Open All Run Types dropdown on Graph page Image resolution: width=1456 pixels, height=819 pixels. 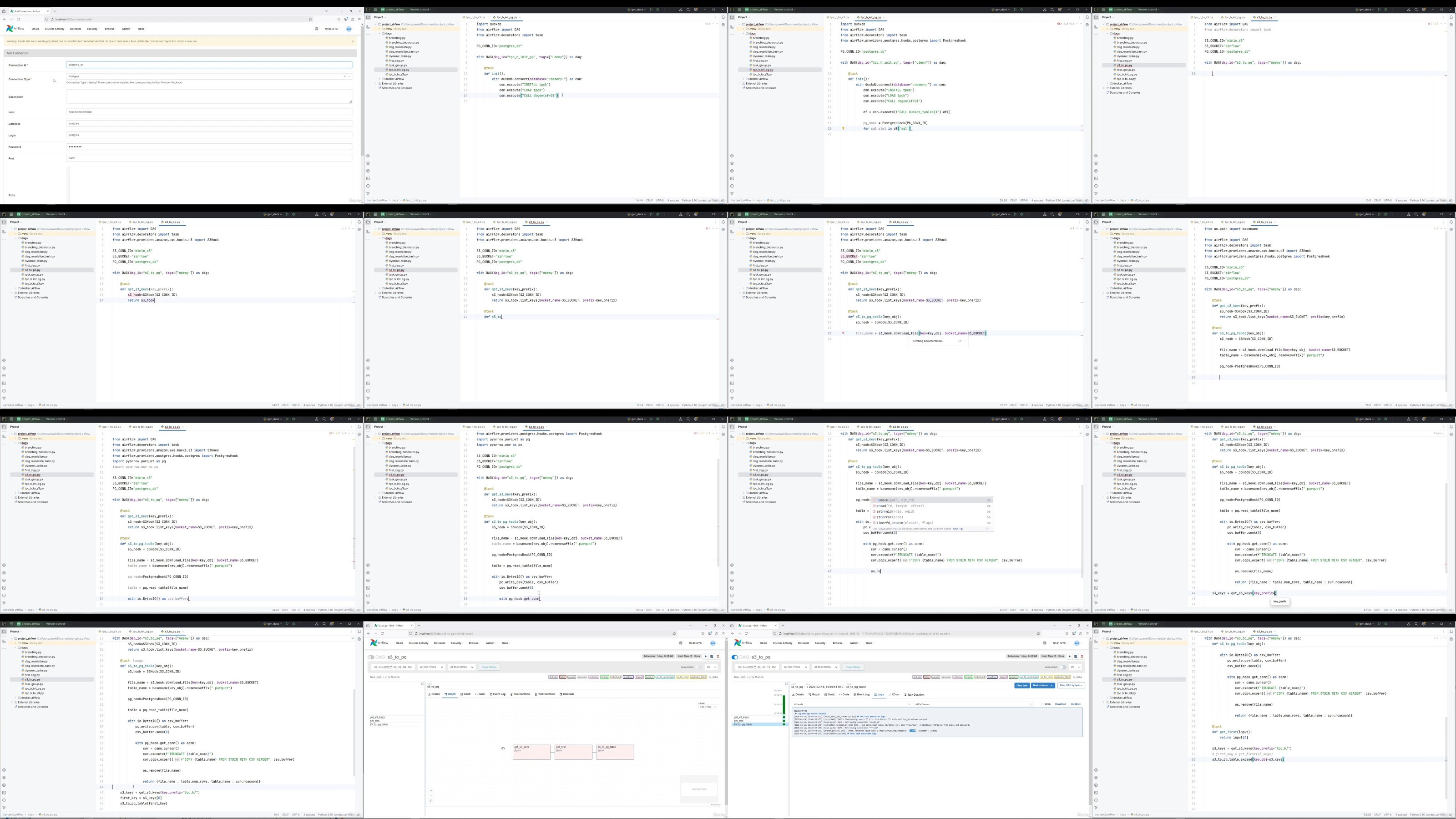tap(432, 667)
